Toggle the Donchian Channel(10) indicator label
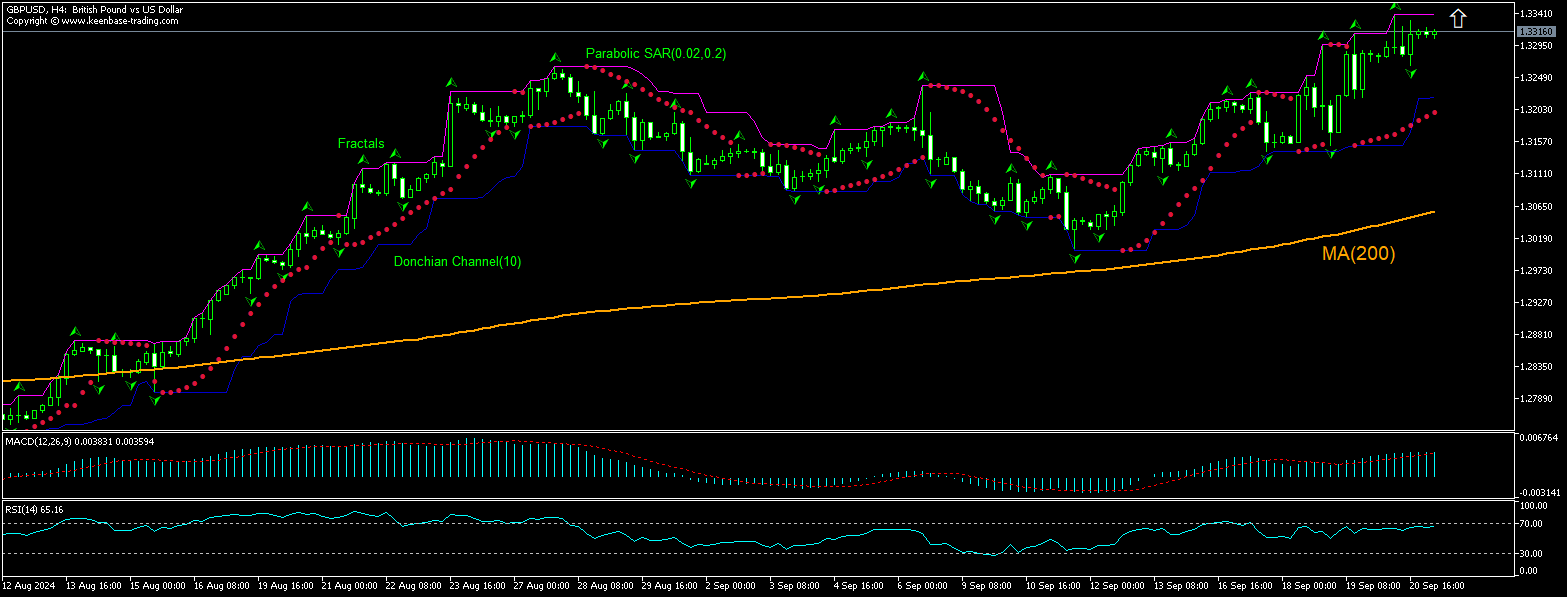 457,262
